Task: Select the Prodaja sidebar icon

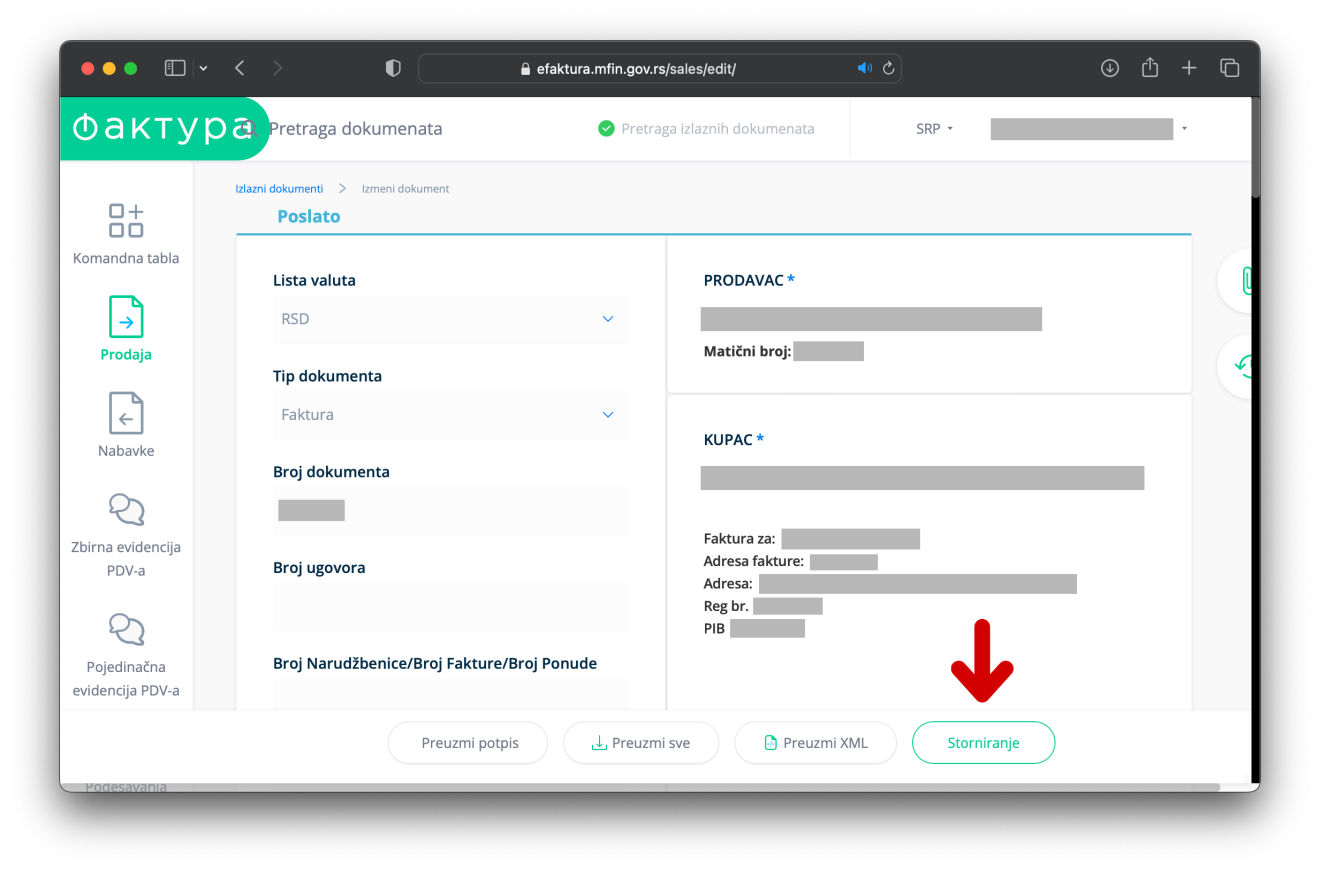Action: click(126, 317)
